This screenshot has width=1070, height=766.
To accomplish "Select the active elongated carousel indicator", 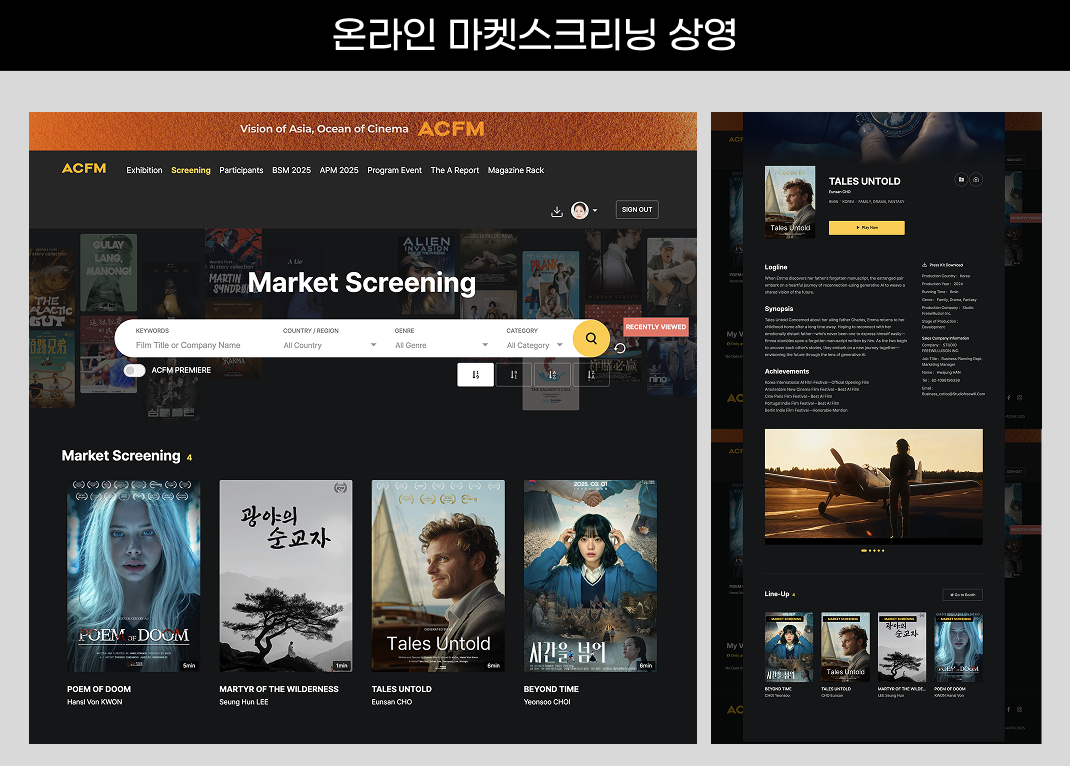I will (x=865, y=550).
